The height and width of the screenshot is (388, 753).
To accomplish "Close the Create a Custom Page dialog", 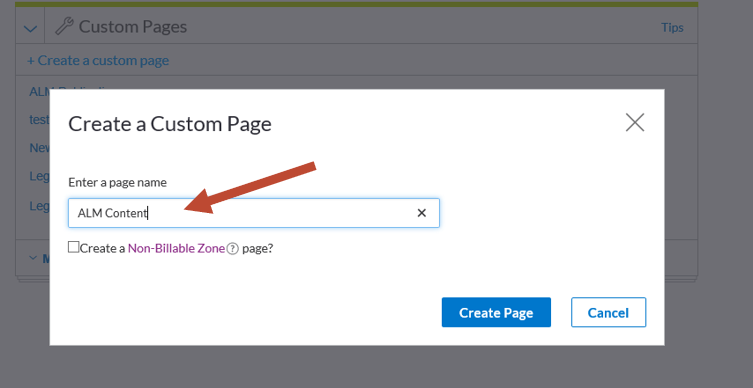I will [x=635, y=122].
